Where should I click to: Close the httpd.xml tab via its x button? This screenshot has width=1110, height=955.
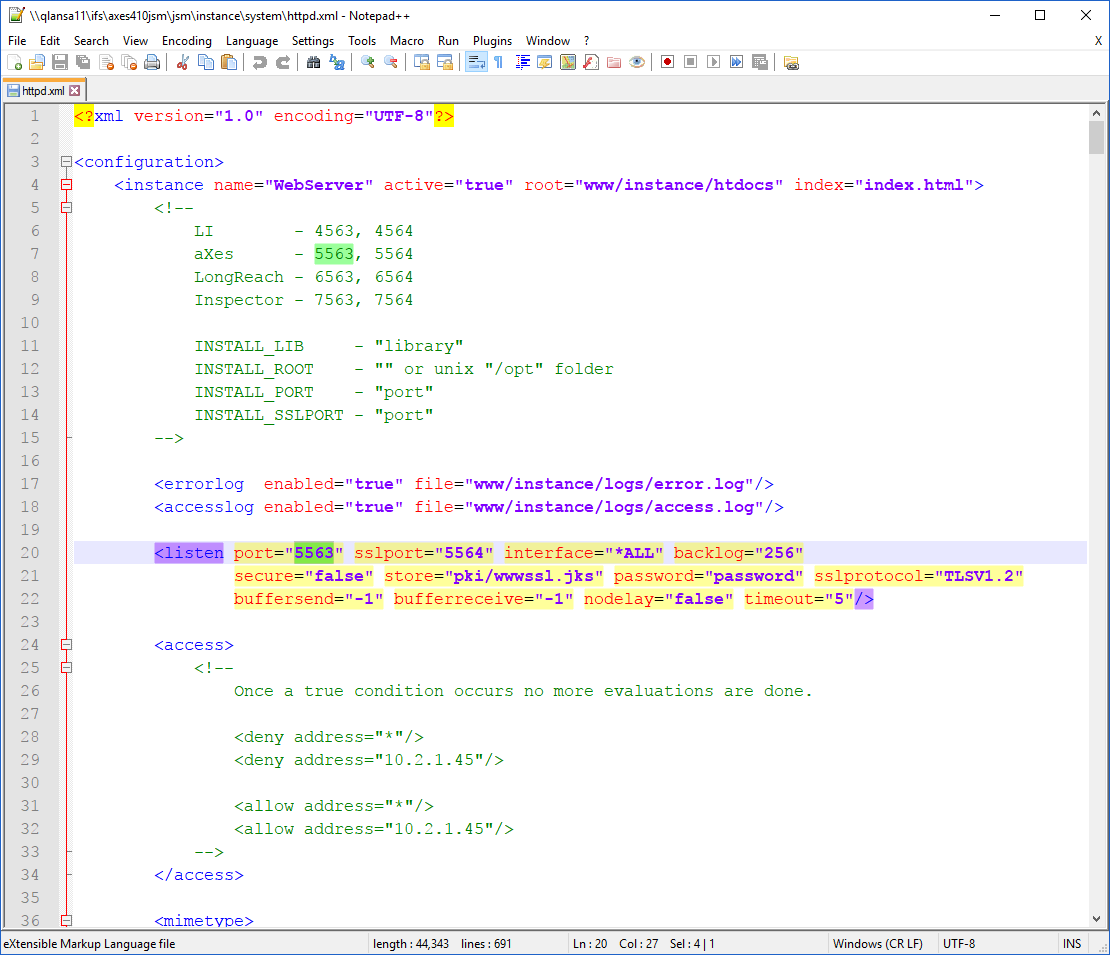click(x=76, y=89)
